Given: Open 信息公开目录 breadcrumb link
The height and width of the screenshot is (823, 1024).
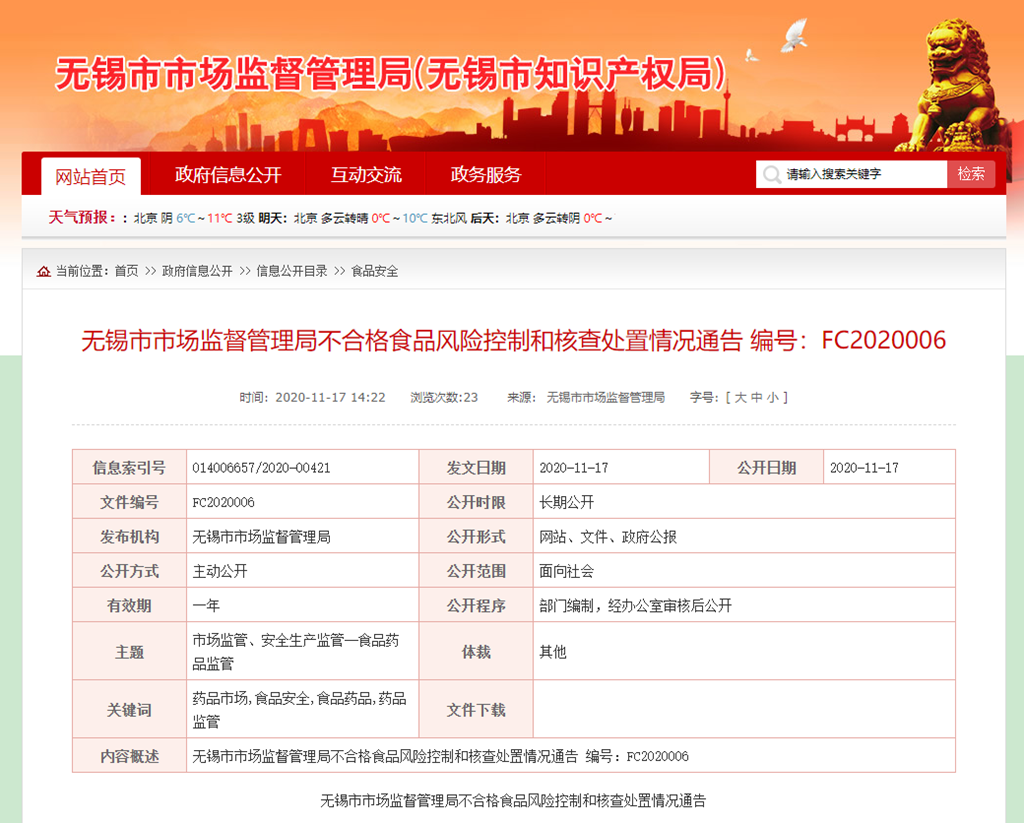Looking at the screenshot, I should (292, 271).
